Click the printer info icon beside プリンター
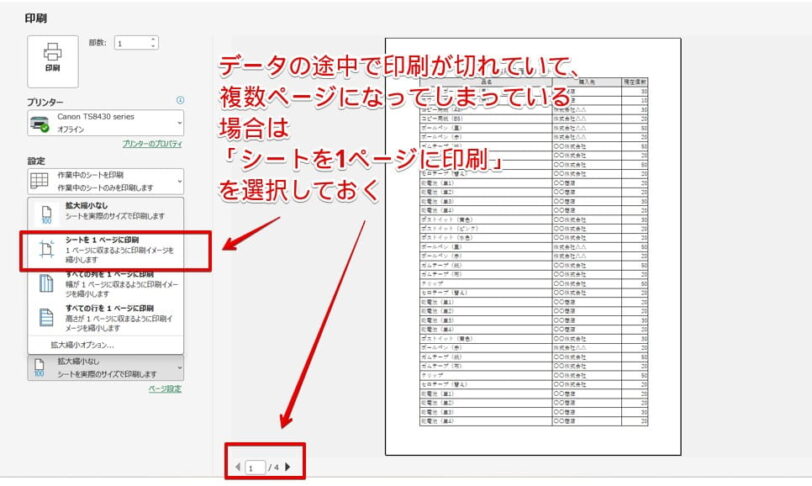 (180, 100)
